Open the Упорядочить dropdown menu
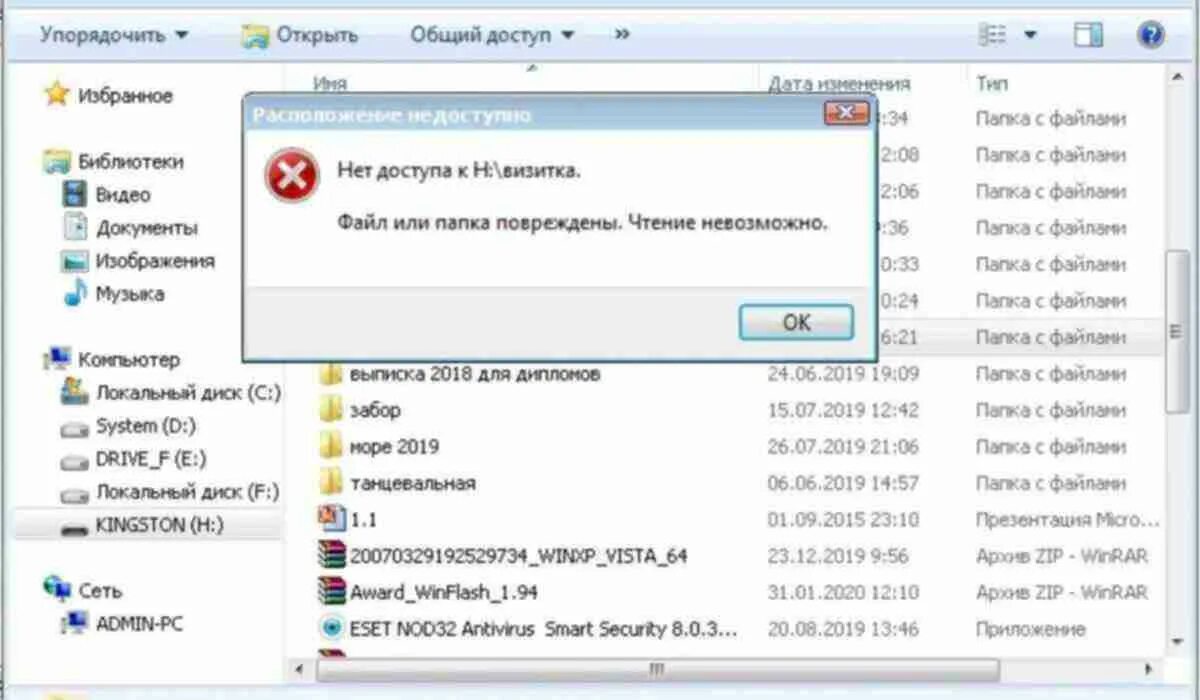1200x700 pixels. pos(114,35)
